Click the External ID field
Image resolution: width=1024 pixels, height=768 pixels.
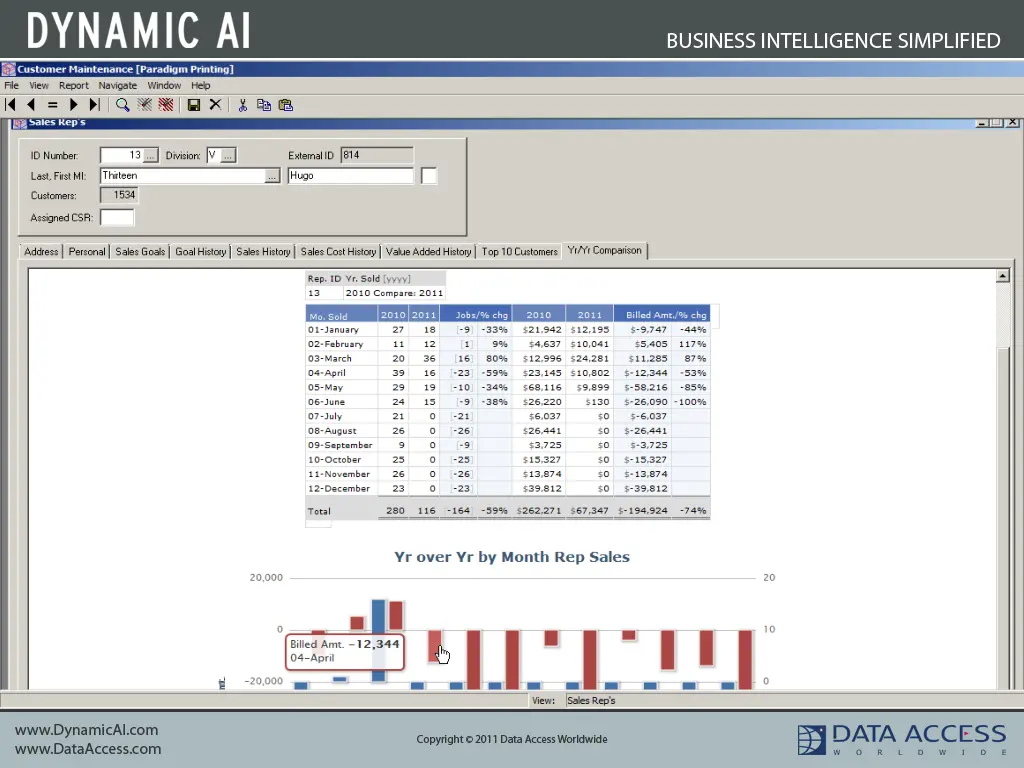pos(377,155)
